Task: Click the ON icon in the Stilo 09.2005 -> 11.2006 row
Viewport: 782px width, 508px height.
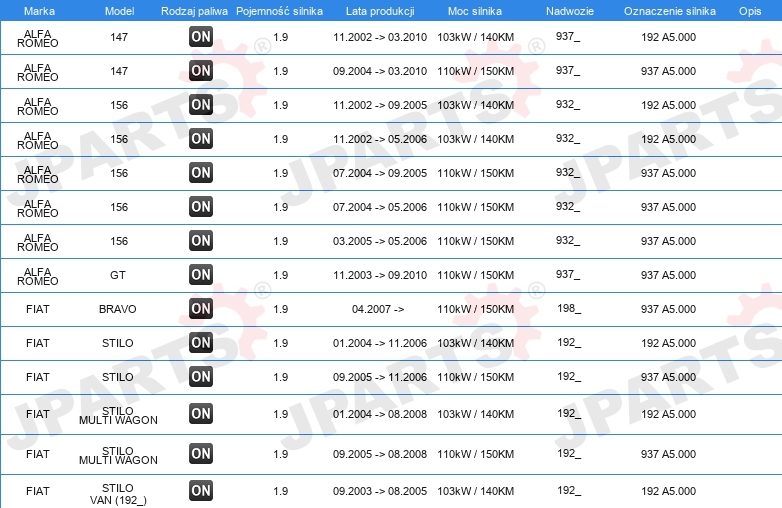Action: coord(201,376)
